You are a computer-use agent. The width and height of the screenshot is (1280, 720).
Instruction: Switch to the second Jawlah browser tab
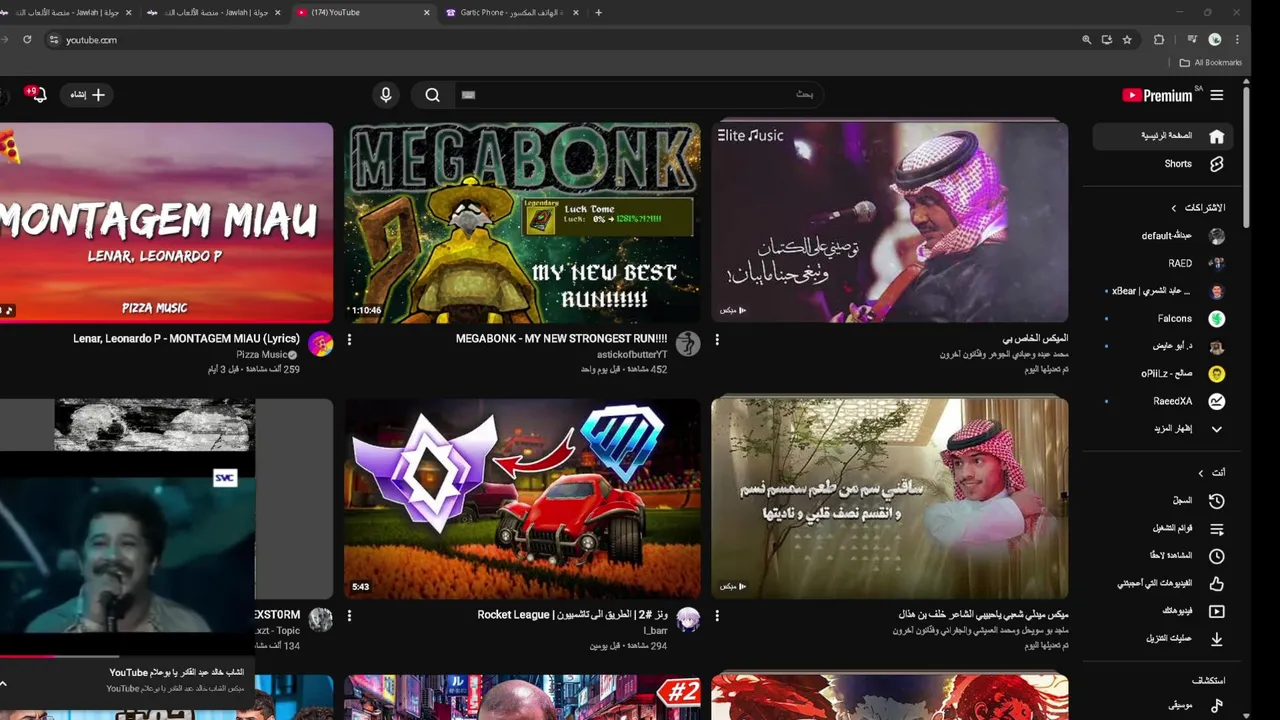click(x=214, y=13)
